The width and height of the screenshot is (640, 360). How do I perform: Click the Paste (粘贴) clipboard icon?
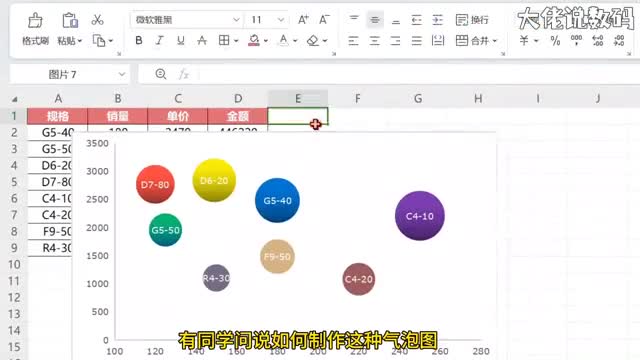[x=70, y=20]
